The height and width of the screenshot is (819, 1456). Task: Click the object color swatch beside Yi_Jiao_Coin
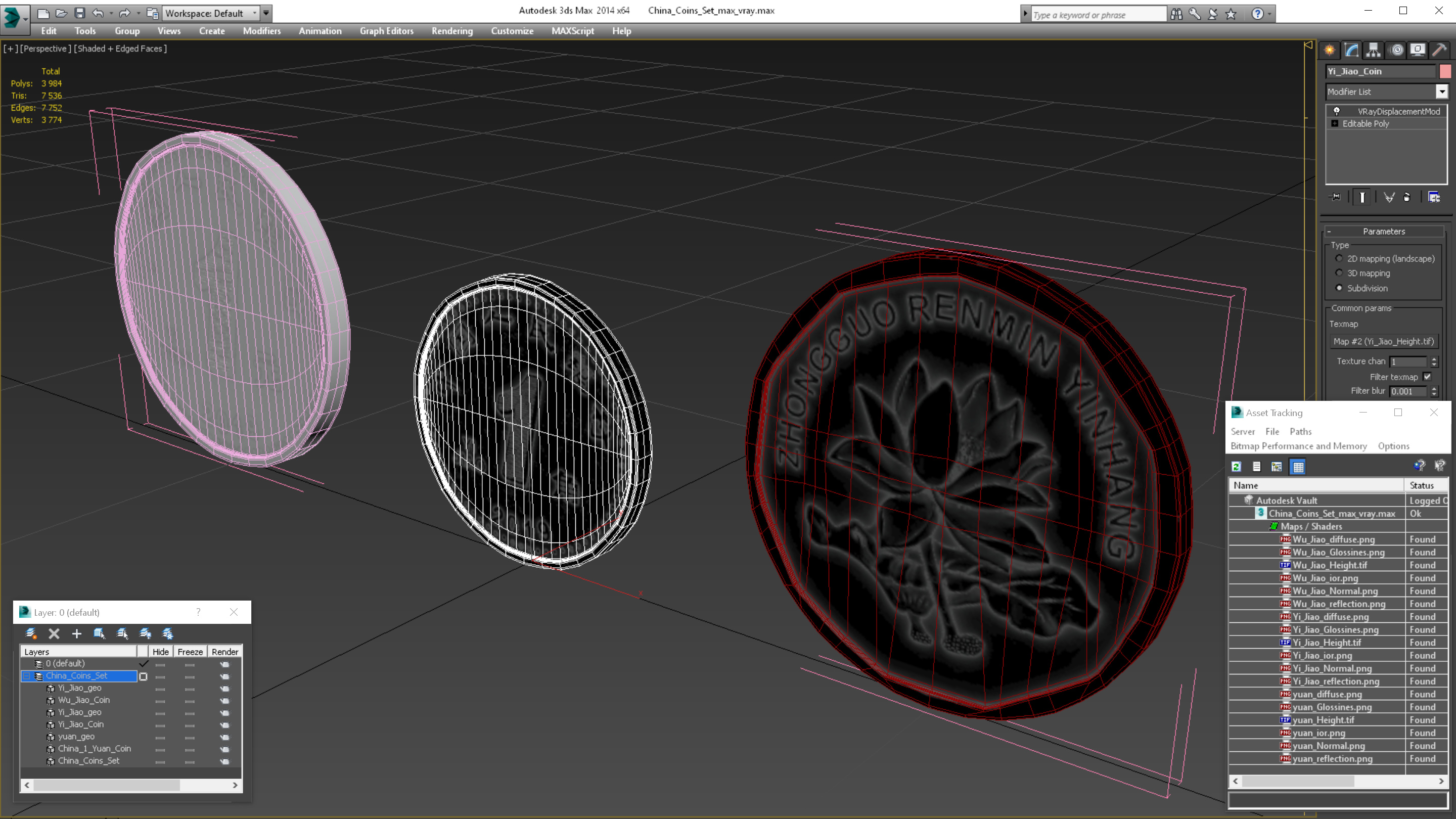pos(1445,71)
